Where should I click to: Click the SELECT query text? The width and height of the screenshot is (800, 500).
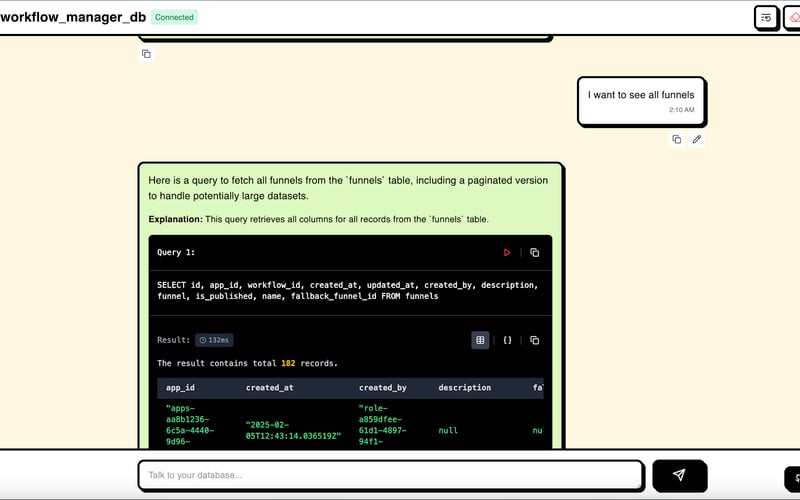(x=347, y=291)
